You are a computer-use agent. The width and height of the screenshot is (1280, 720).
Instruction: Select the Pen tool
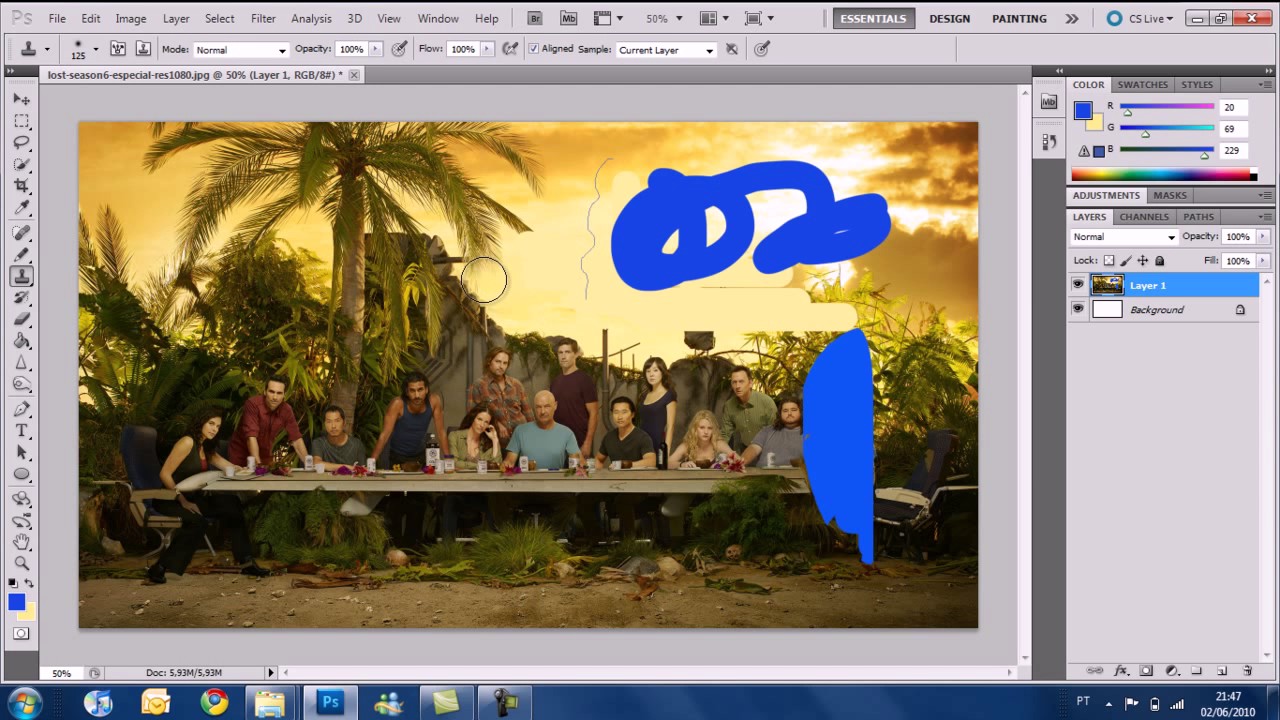point(21,409)
